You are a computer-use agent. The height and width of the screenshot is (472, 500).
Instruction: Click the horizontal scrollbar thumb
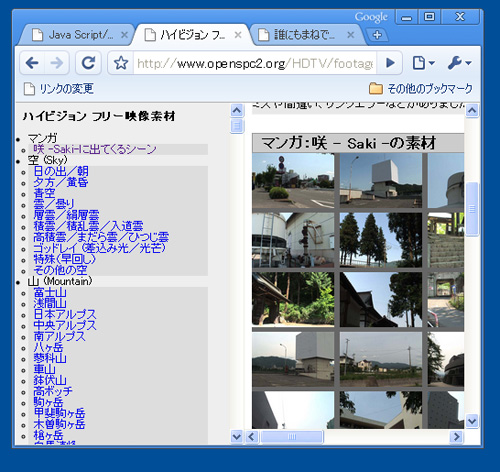[x=292, y=437]
